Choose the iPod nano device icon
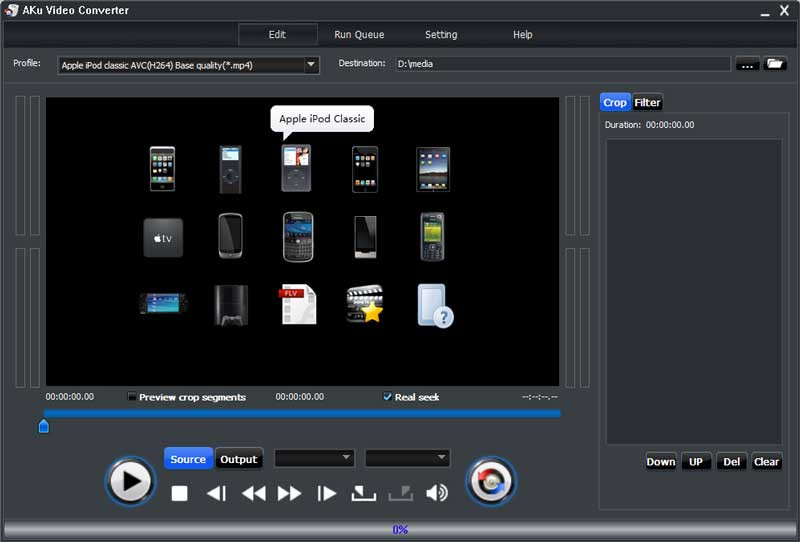 point(230,169)
